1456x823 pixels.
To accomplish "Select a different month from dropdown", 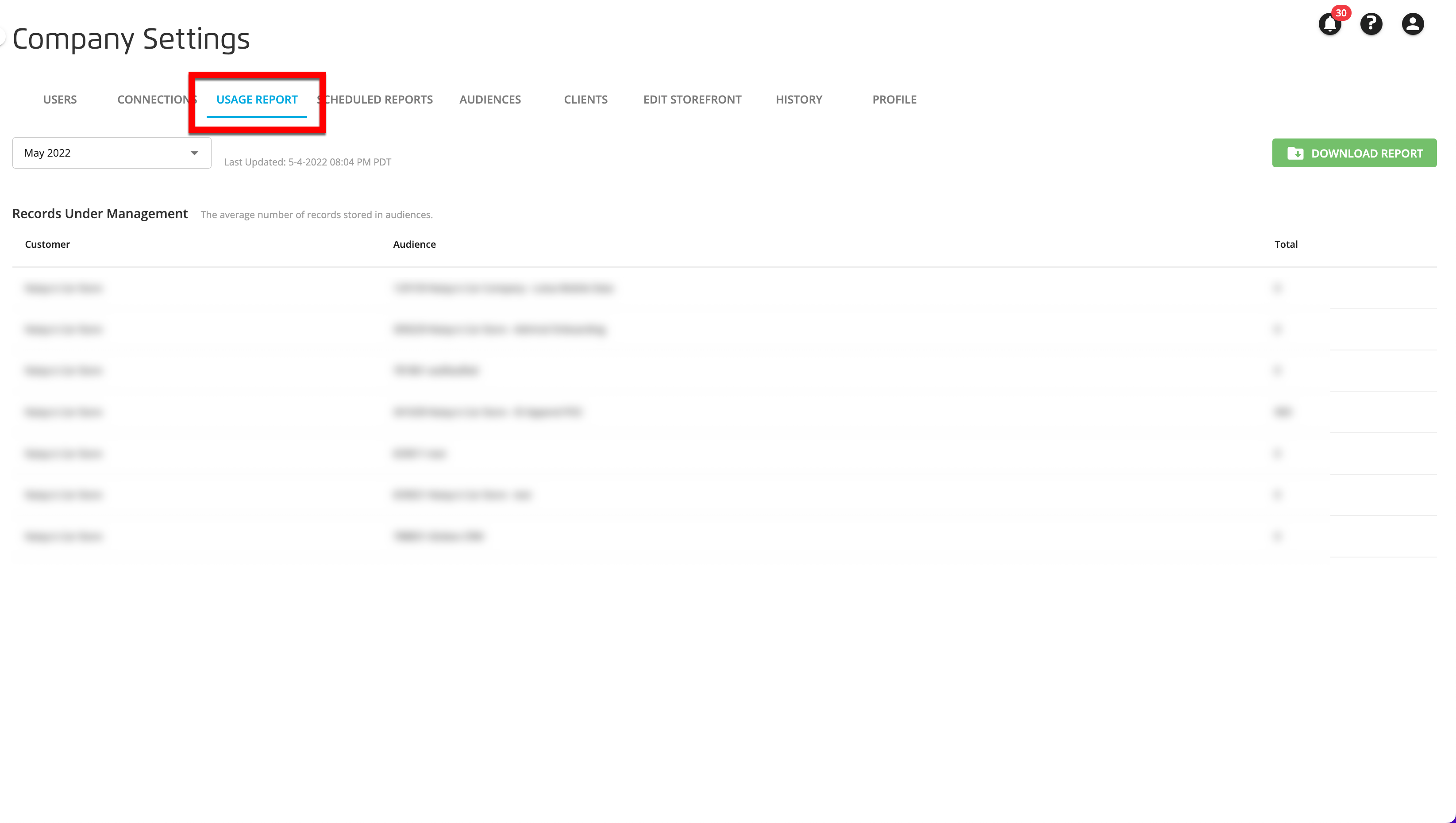I will click(x=111, y=152).
